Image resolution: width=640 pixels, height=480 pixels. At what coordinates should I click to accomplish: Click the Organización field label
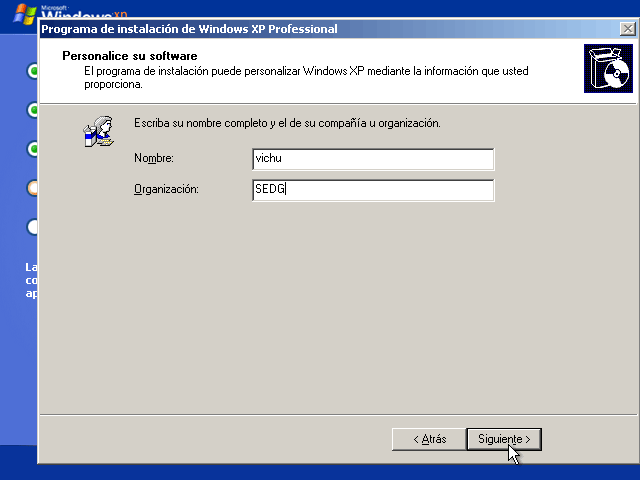click(x=166, y=190)
